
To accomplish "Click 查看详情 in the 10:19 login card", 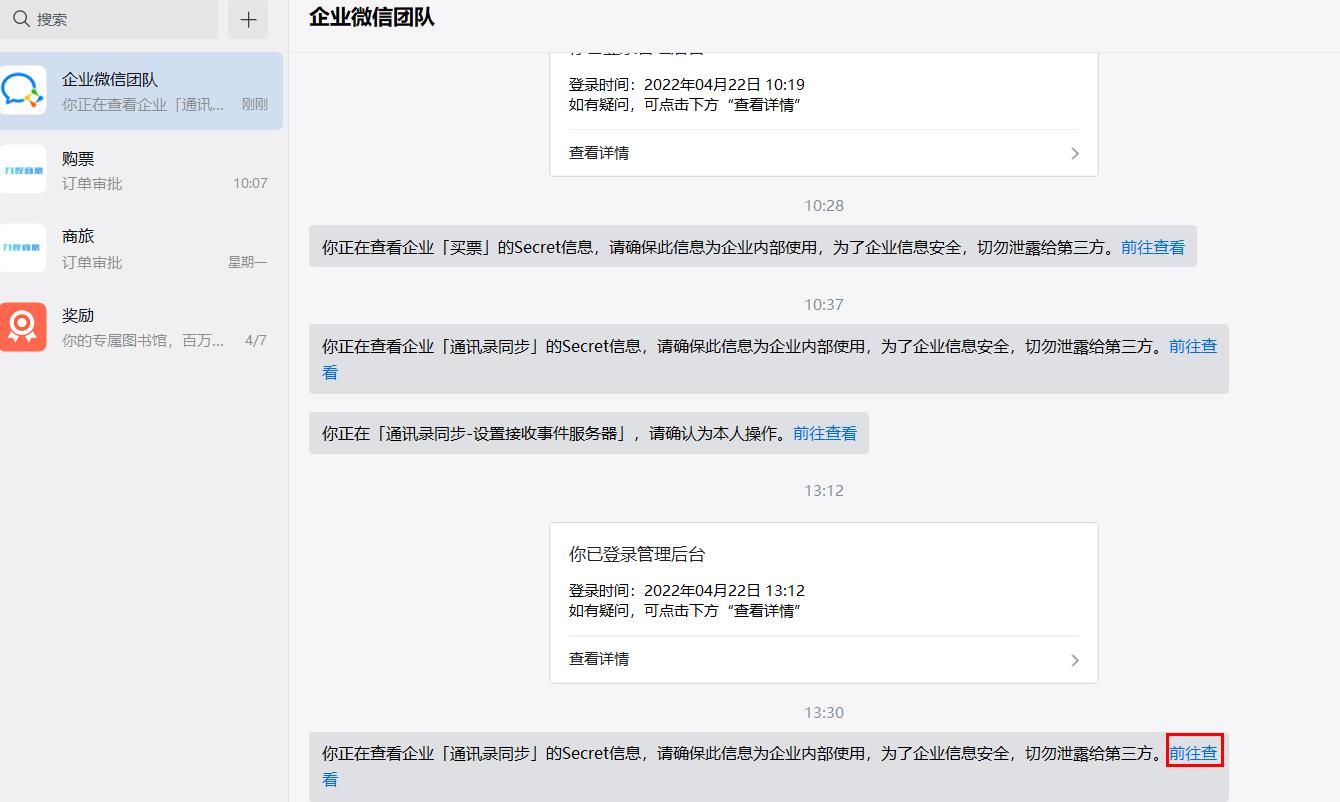I will point(599,153).
